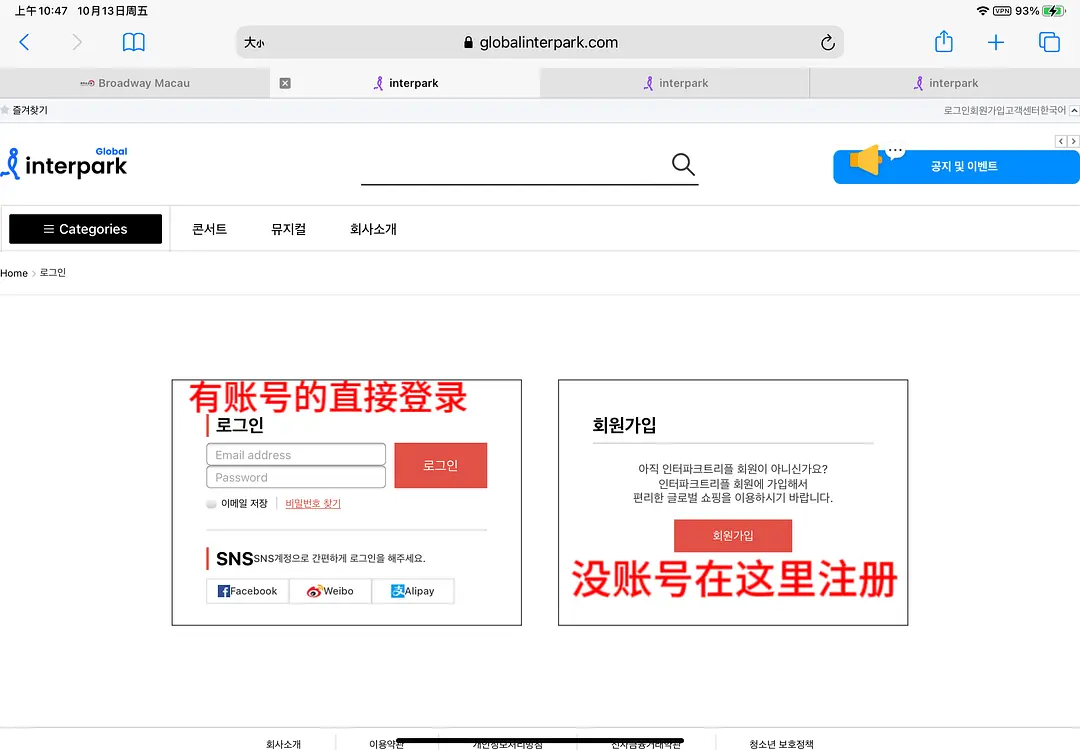Show next banner with right chevron

pyautogui.click(x=1073, y=141)
